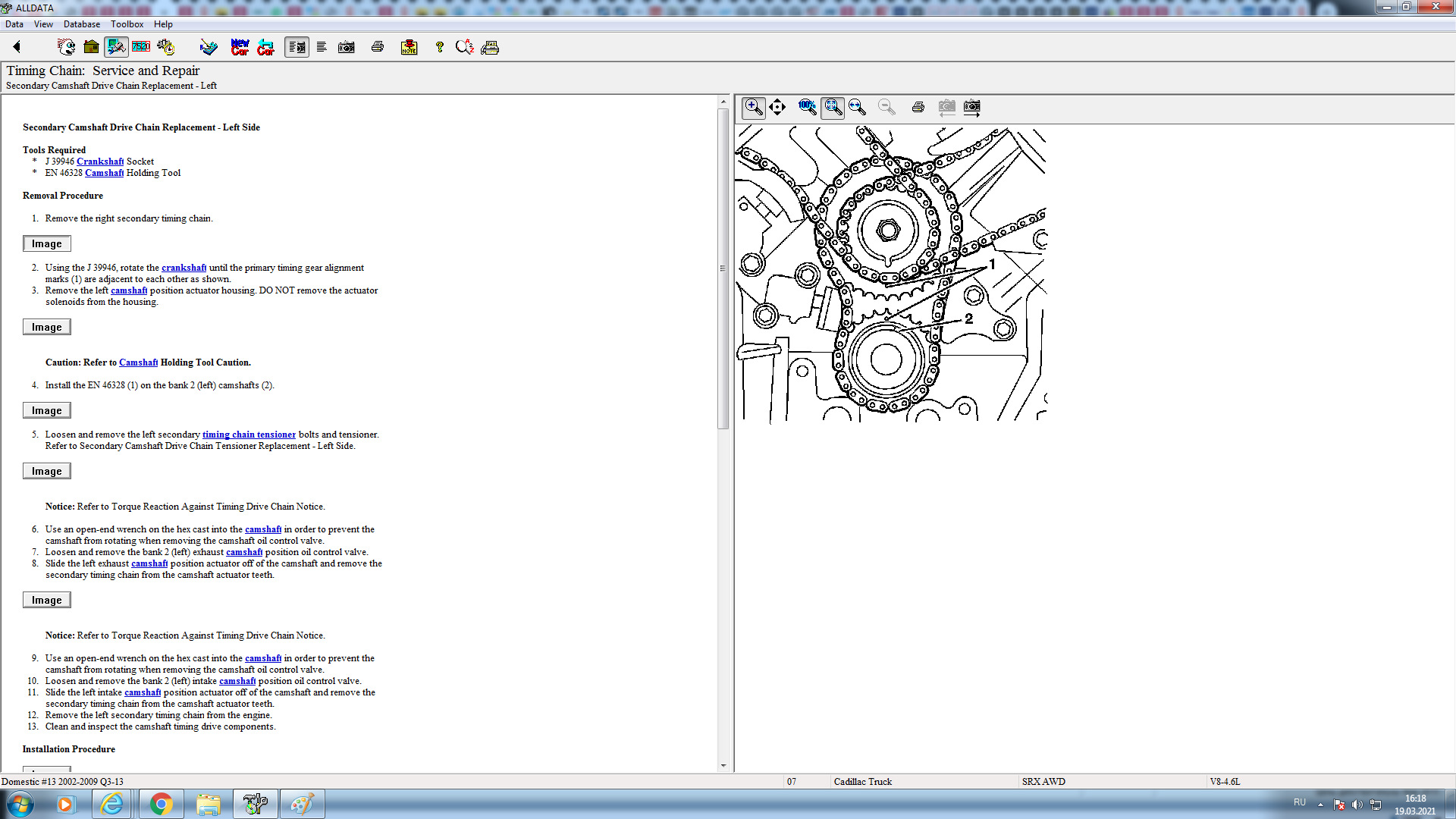
Task: Click the New Car toolbar icon
Action: click(240, 47)
